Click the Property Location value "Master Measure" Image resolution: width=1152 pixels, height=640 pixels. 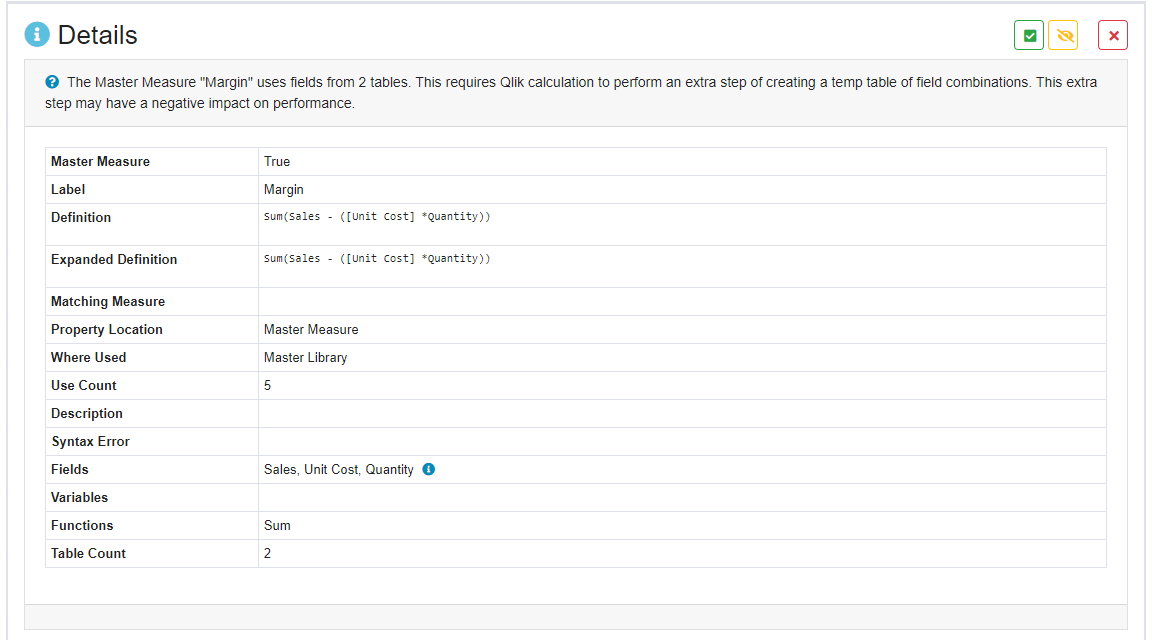311,329
